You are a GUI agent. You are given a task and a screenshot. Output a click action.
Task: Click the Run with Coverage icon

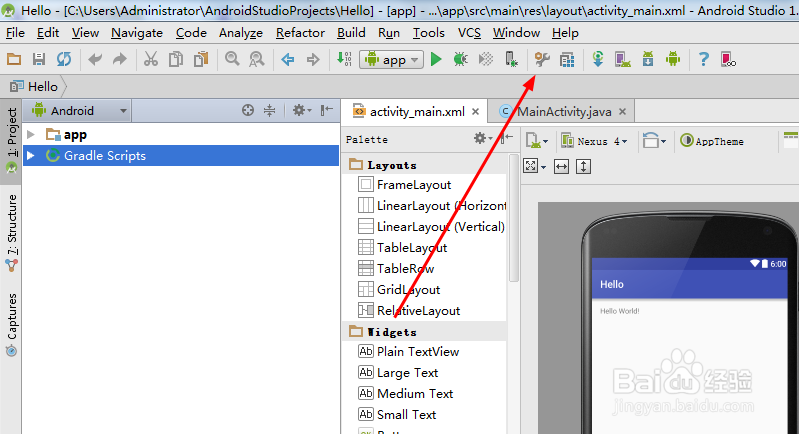[486, 60]
